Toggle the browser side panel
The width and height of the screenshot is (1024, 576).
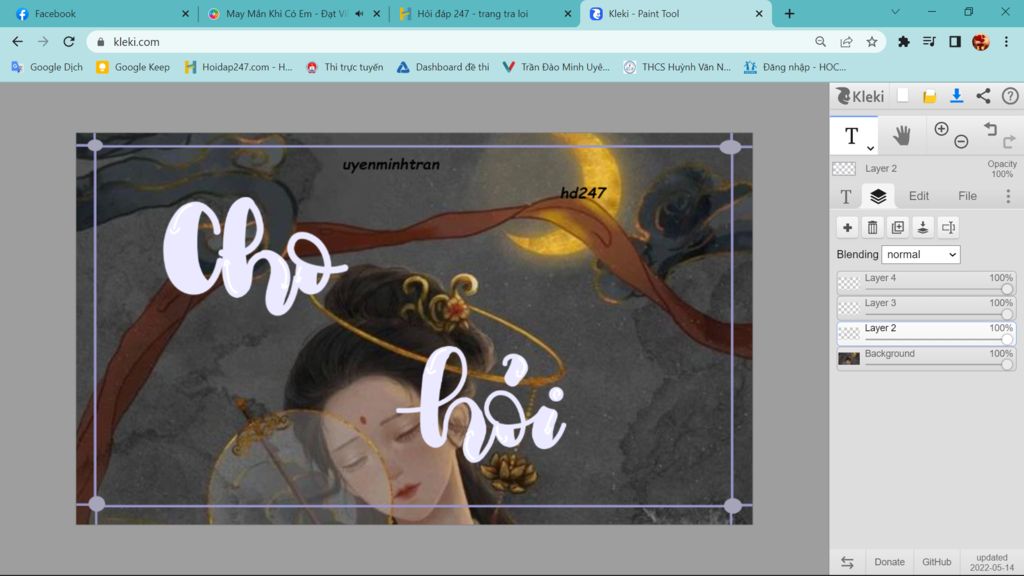click(x=955, y=42)
